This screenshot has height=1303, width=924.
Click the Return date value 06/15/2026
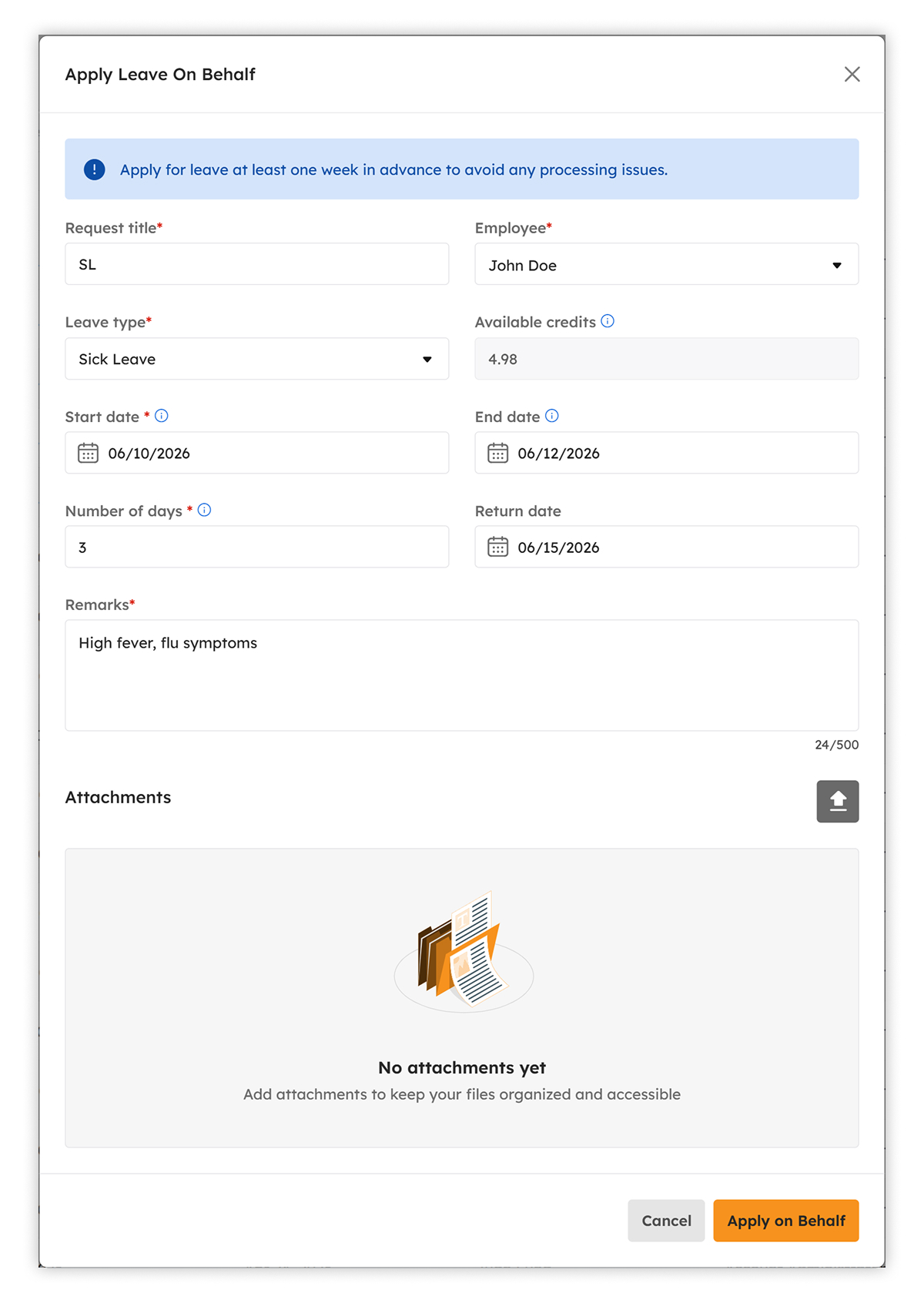click(x=558, y=548)
